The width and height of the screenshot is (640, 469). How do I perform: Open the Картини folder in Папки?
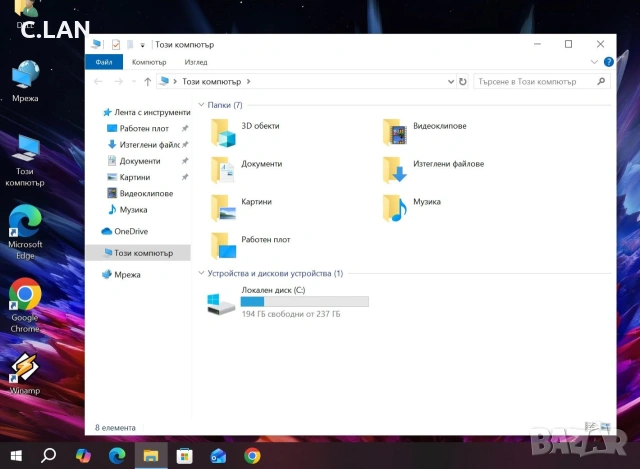(x=223, y=208)
